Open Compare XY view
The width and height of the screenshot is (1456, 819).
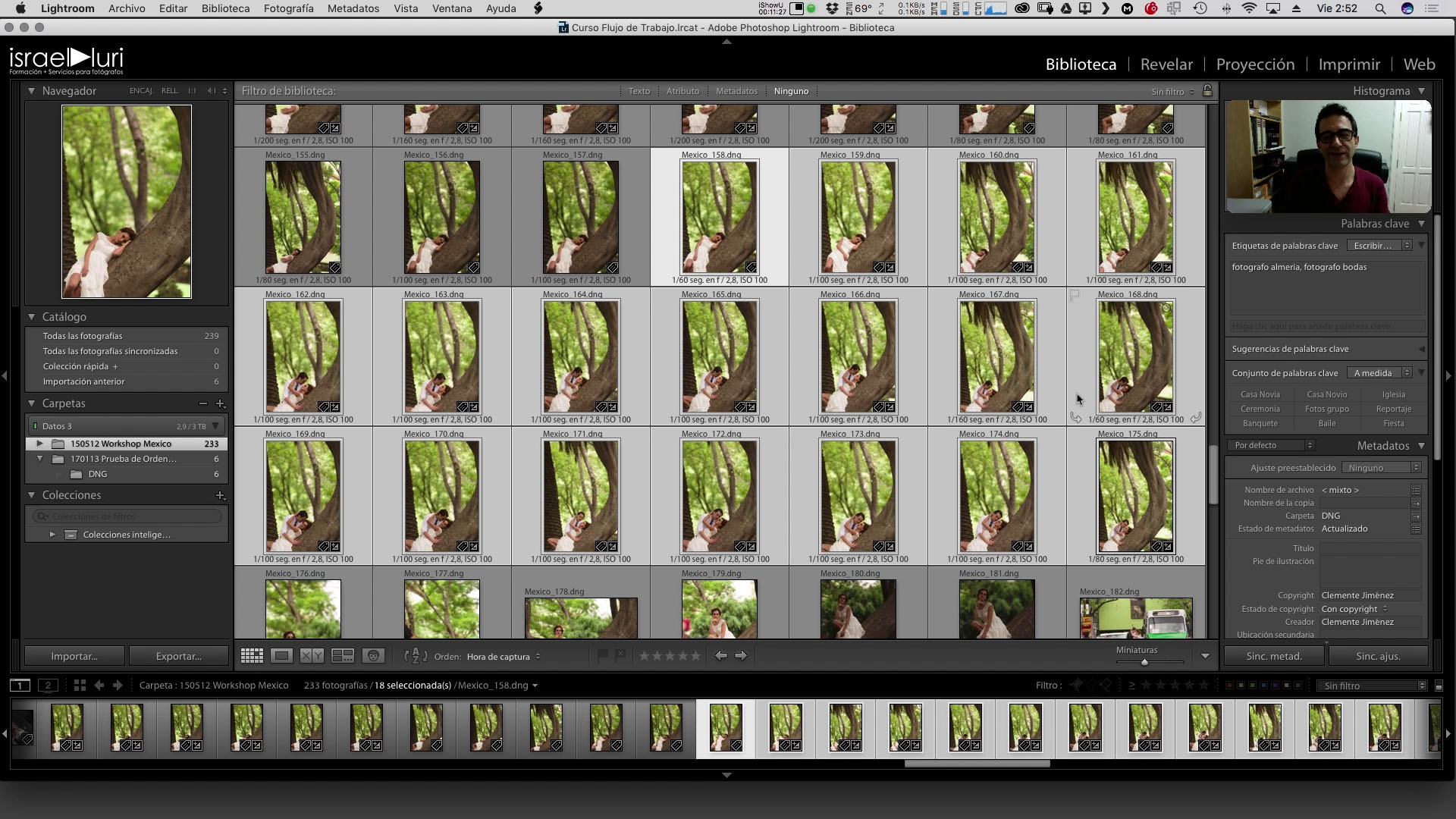312,656
